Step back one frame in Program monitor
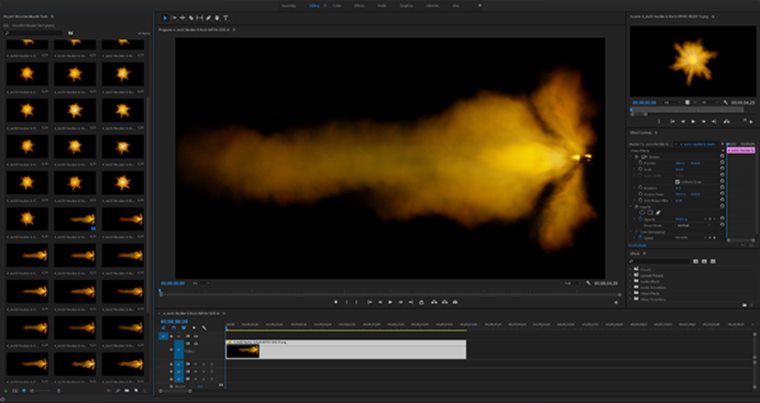The image size is (760, 403). tap(380, 302)
